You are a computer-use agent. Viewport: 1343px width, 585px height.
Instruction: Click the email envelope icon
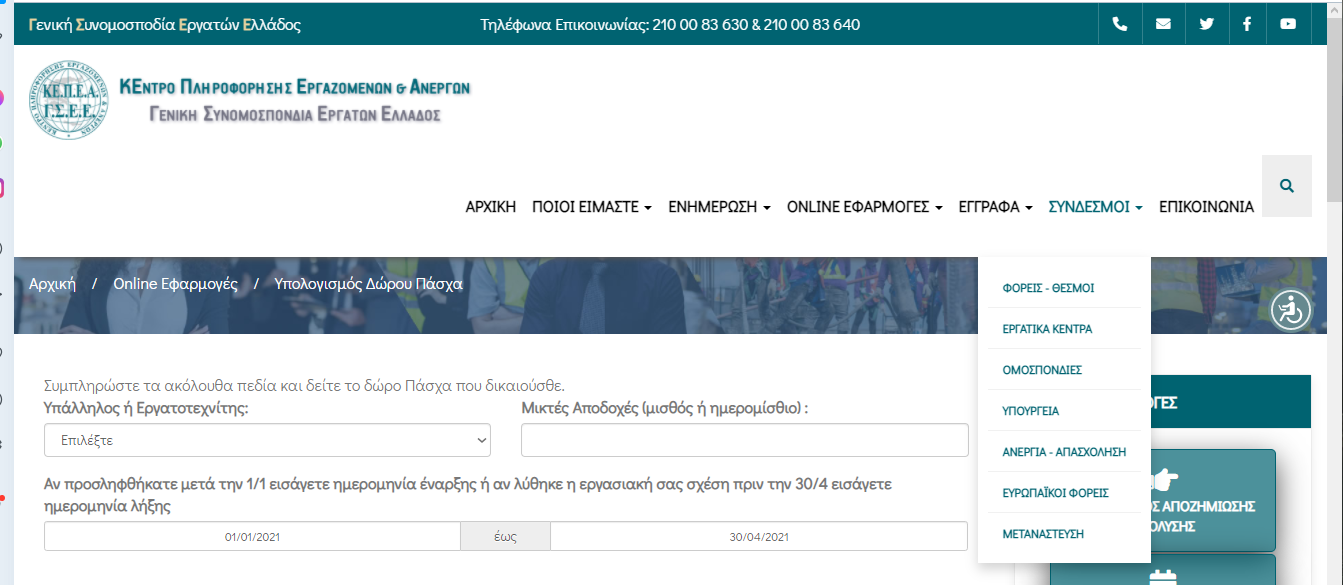click(x=1163, y=24)
